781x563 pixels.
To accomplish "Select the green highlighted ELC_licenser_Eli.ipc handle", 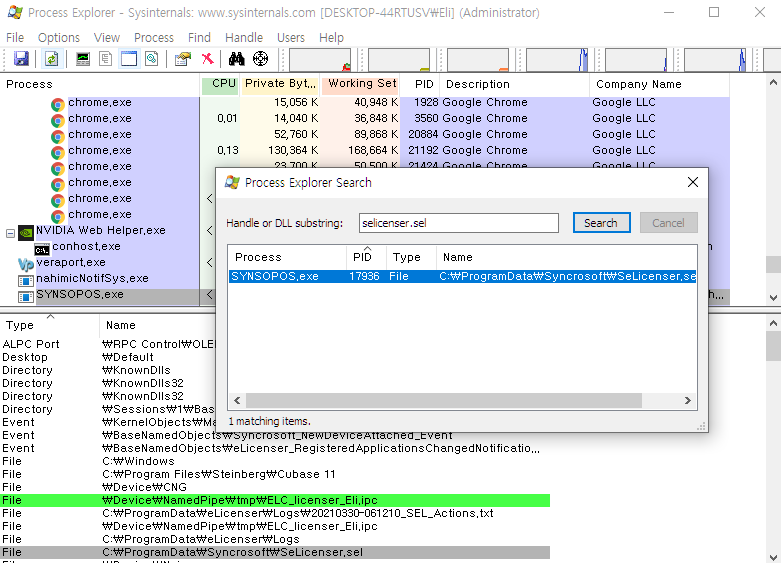I will (275, 500).
